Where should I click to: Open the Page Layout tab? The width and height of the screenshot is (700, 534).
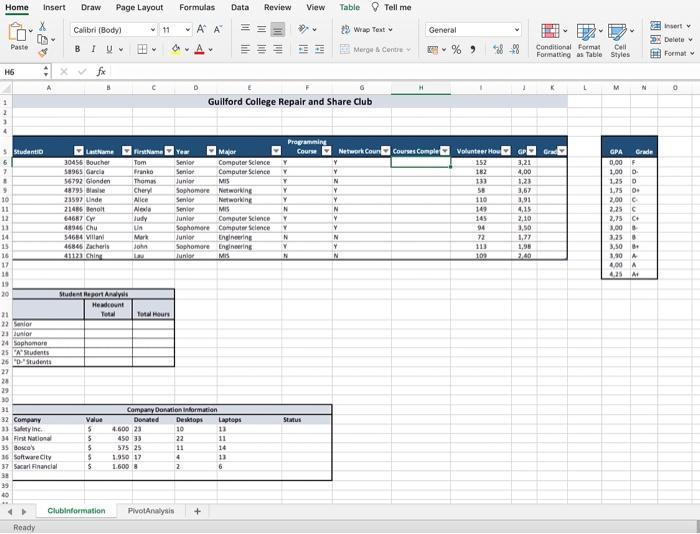pyautogui.click(x=139, y=8)
